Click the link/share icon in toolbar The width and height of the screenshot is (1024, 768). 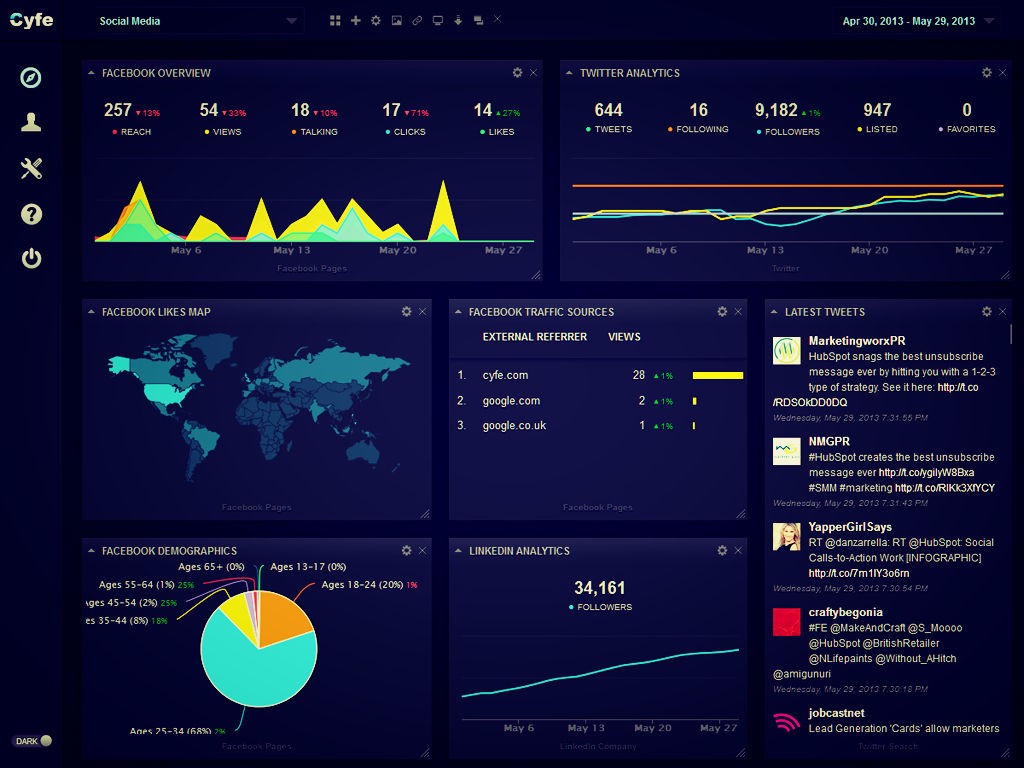tap(417, 21)
